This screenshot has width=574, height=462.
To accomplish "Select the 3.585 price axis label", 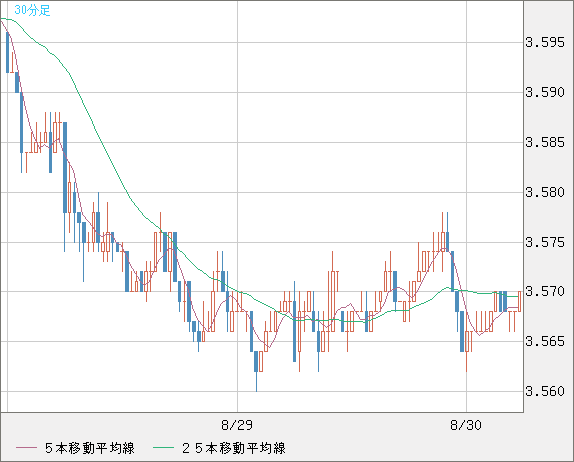I will [x=545, y=142].
